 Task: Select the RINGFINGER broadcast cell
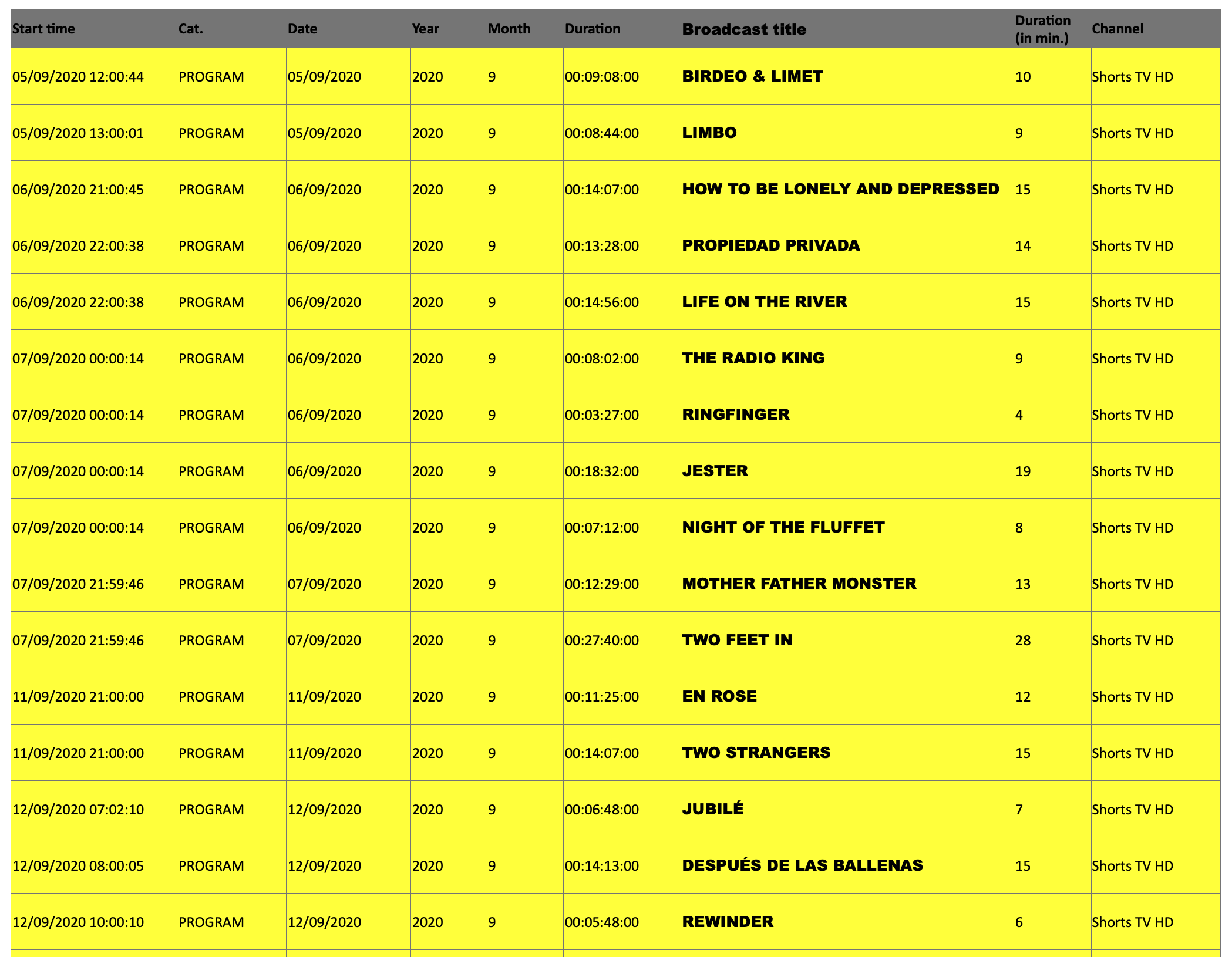pos(736,415)
